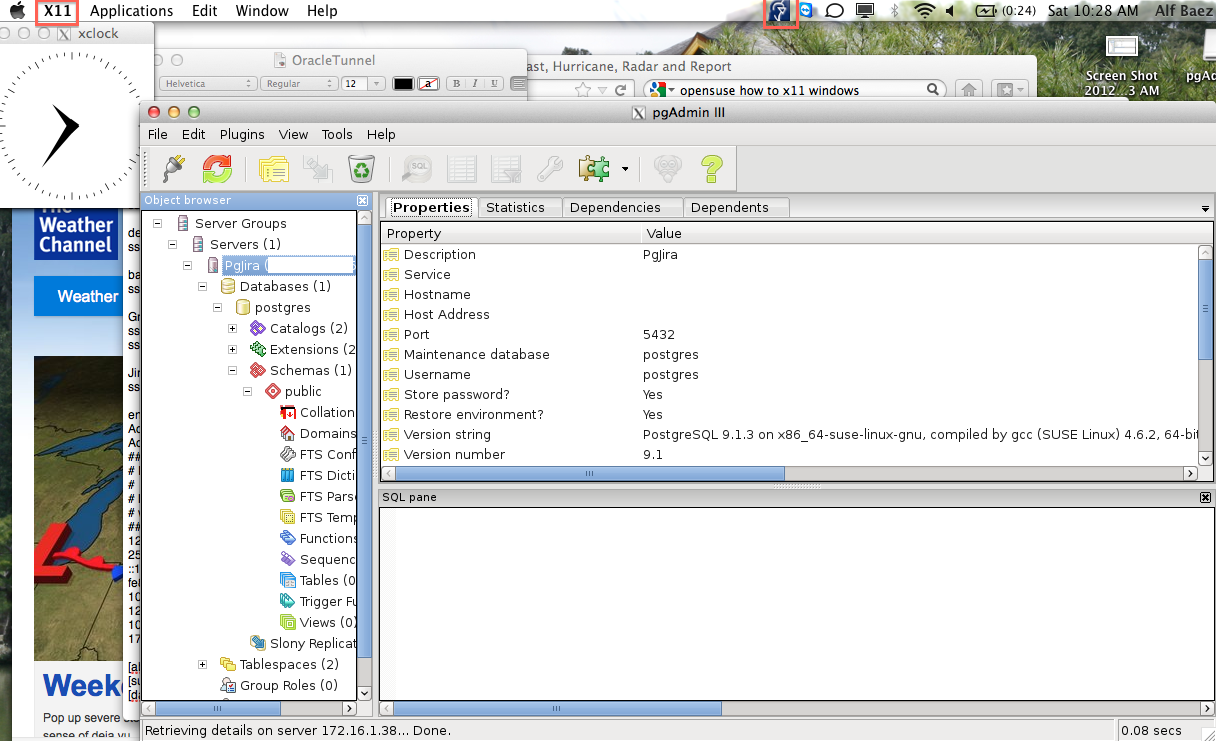Open the pgAdmin Plugins menu

242,134
